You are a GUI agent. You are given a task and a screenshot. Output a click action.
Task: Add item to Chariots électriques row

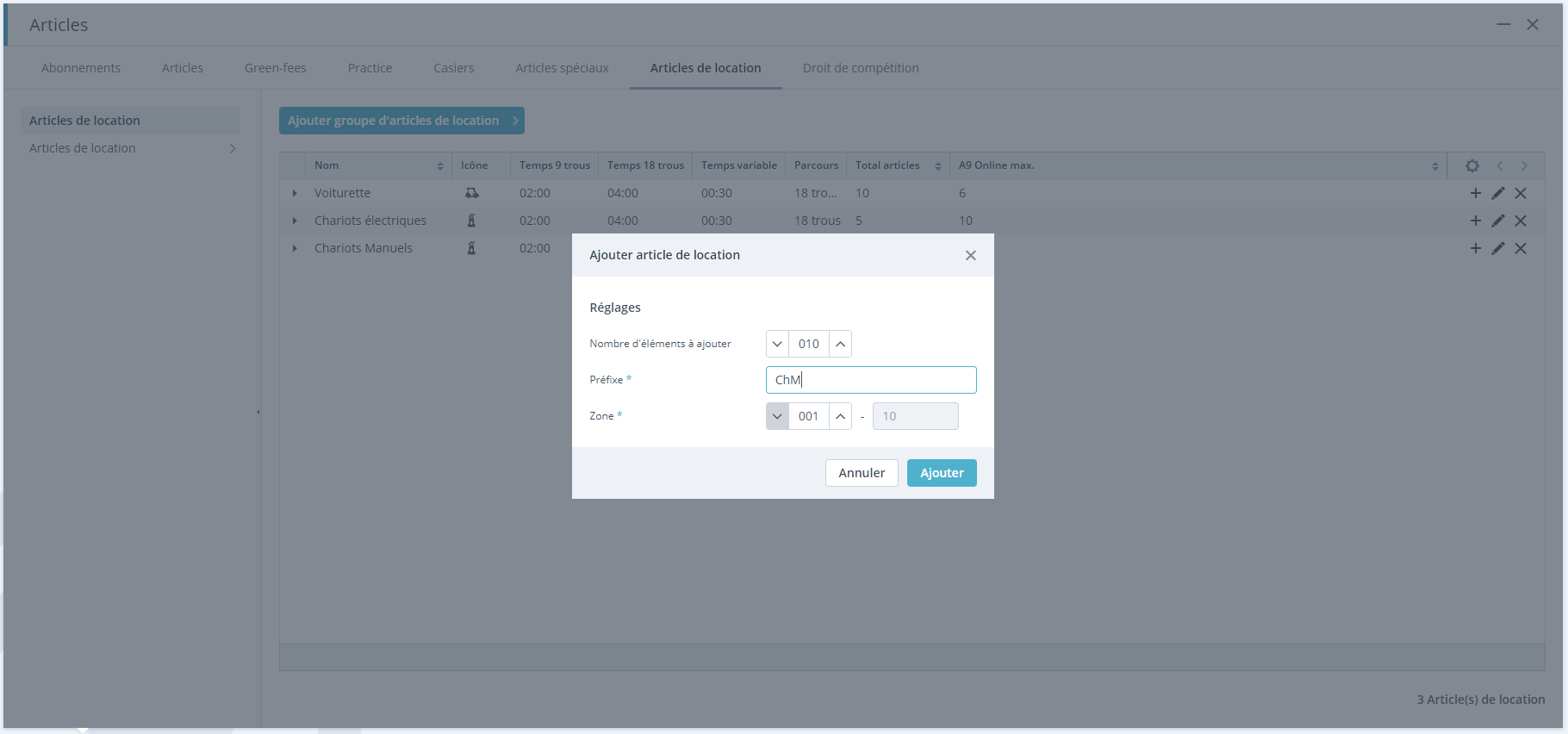point(1476,221)
